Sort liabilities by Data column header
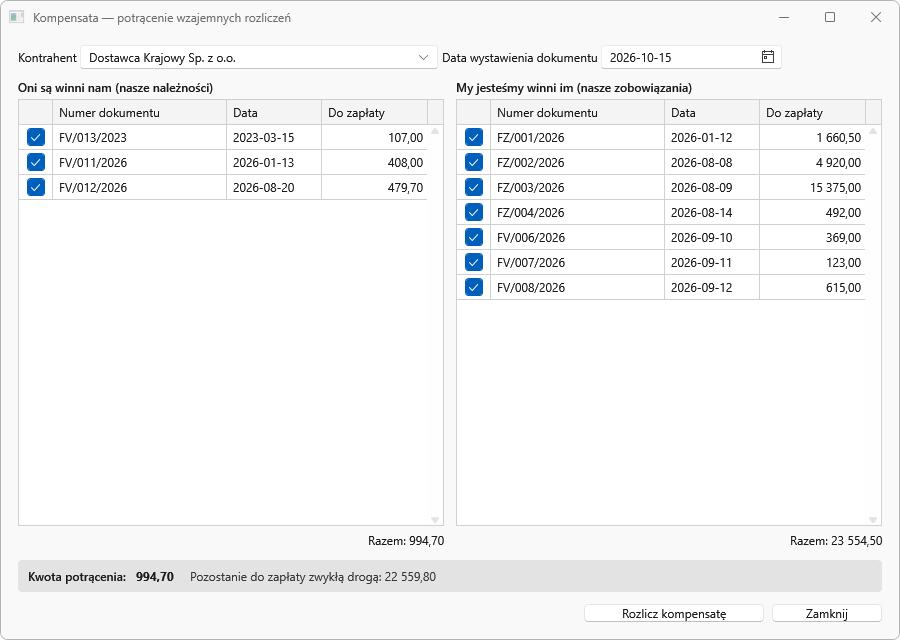Screen dimensions: 900x640 [x=712, y=113]
